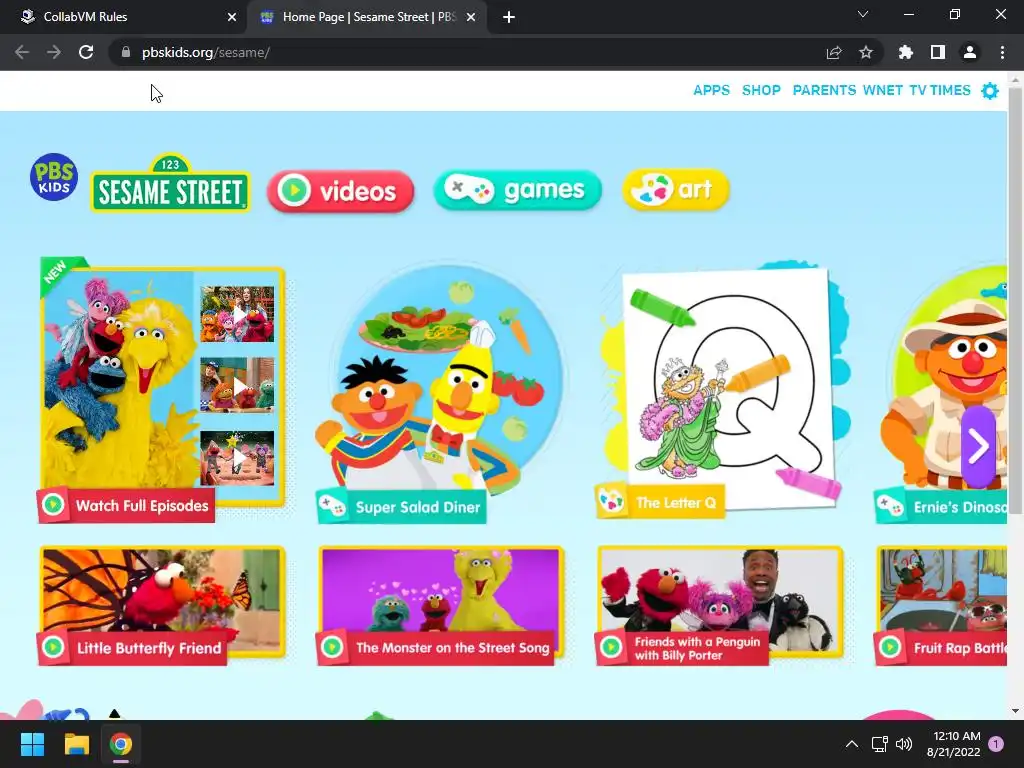
Task: View site security lock info
Action: (126, 52)
